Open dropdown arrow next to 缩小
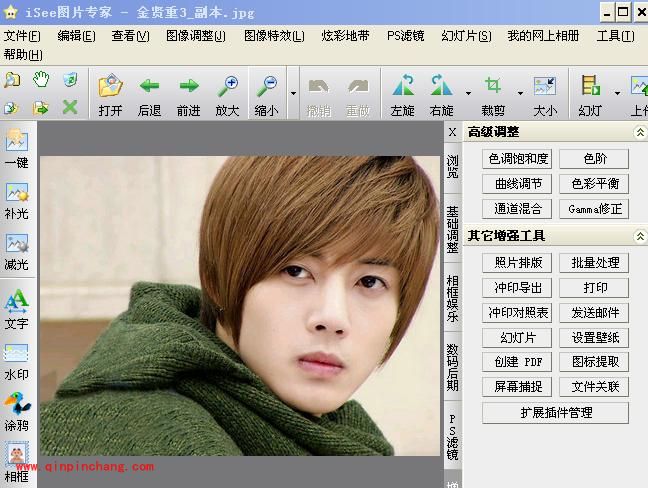Viewport: 648px width, 488px height. pos(293,93)
